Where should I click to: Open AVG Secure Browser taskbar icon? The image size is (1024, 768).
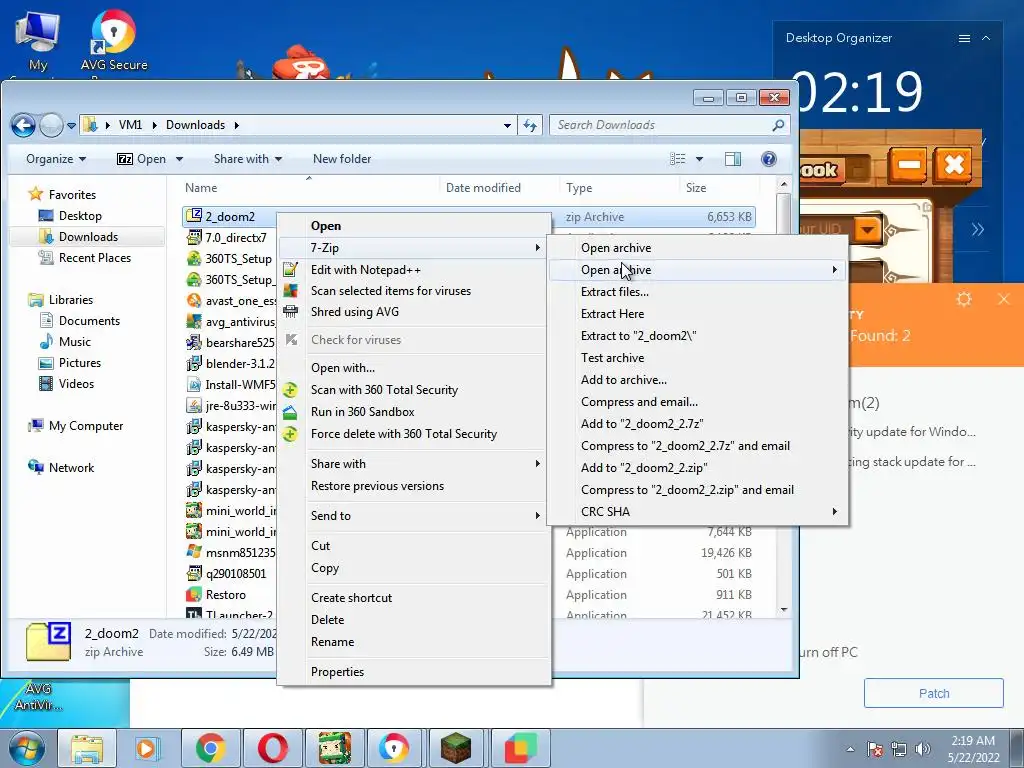pos(394,748)
